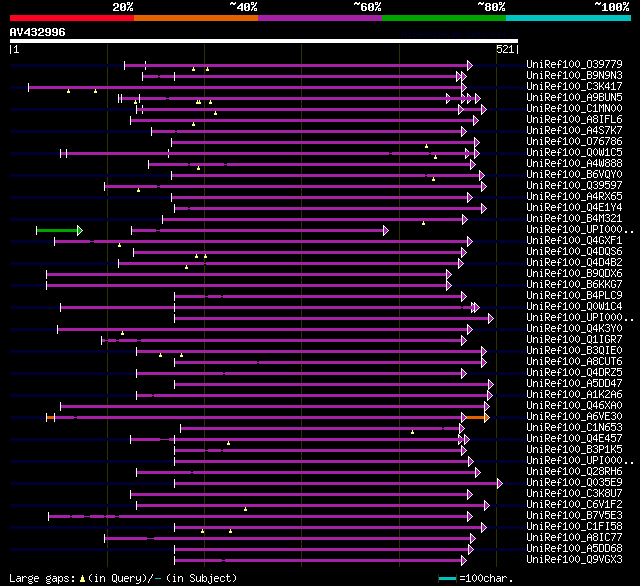Click the Large gaps legend text
640x586 pixels.
tap(42, 579)
